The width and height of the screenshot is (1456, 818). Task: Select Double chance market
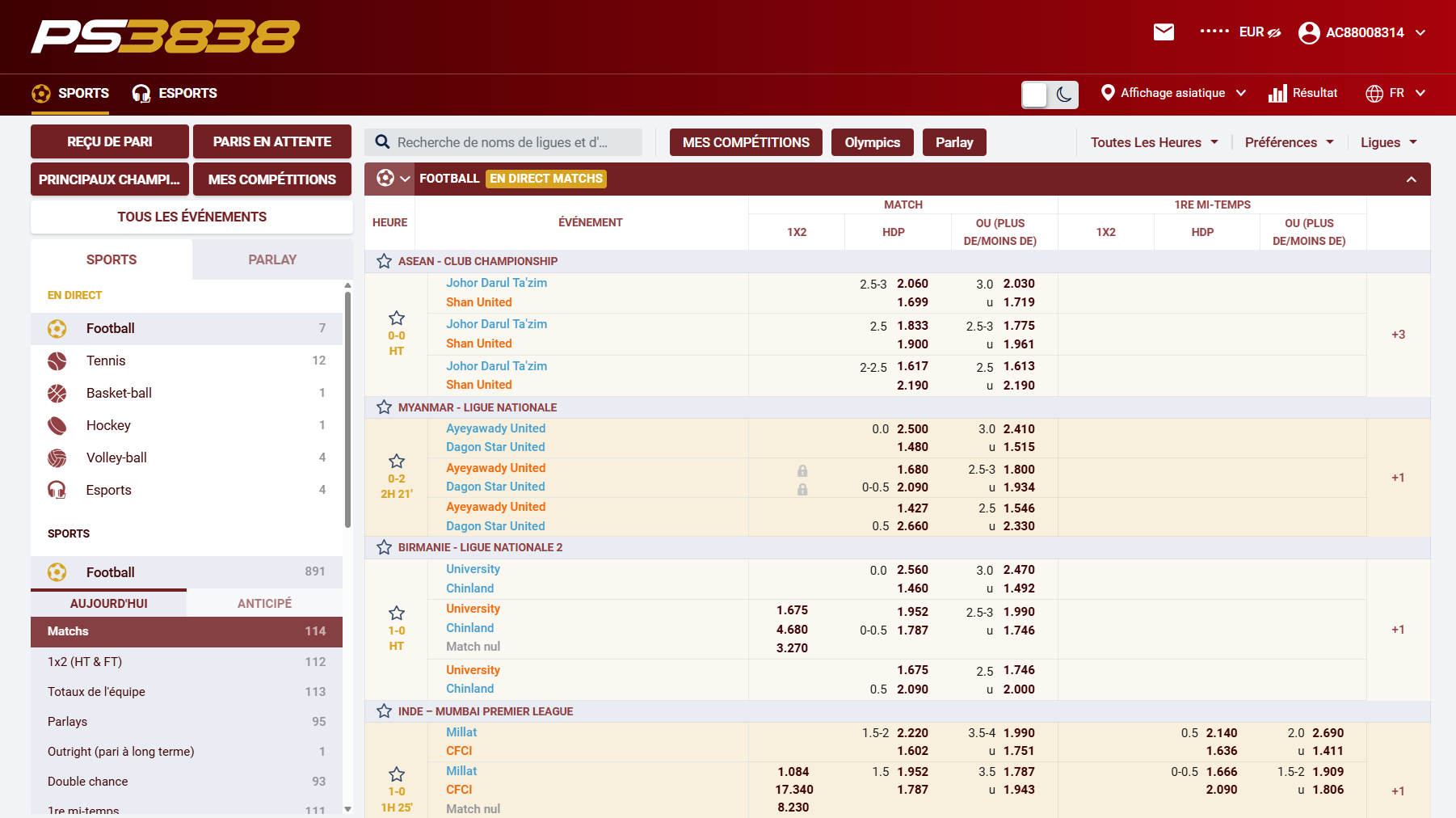click(x=187, y=781)
